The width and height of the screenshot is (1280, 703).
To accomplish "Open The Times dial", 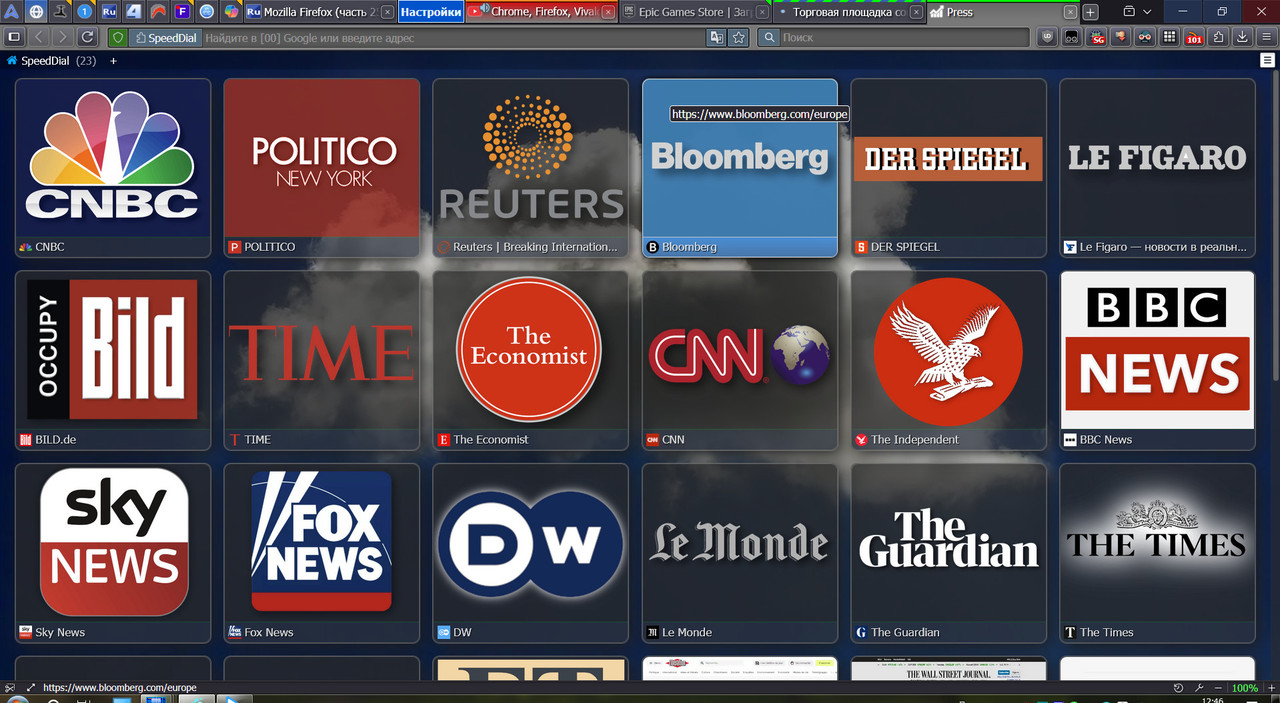I will [x=1157, y=553].
